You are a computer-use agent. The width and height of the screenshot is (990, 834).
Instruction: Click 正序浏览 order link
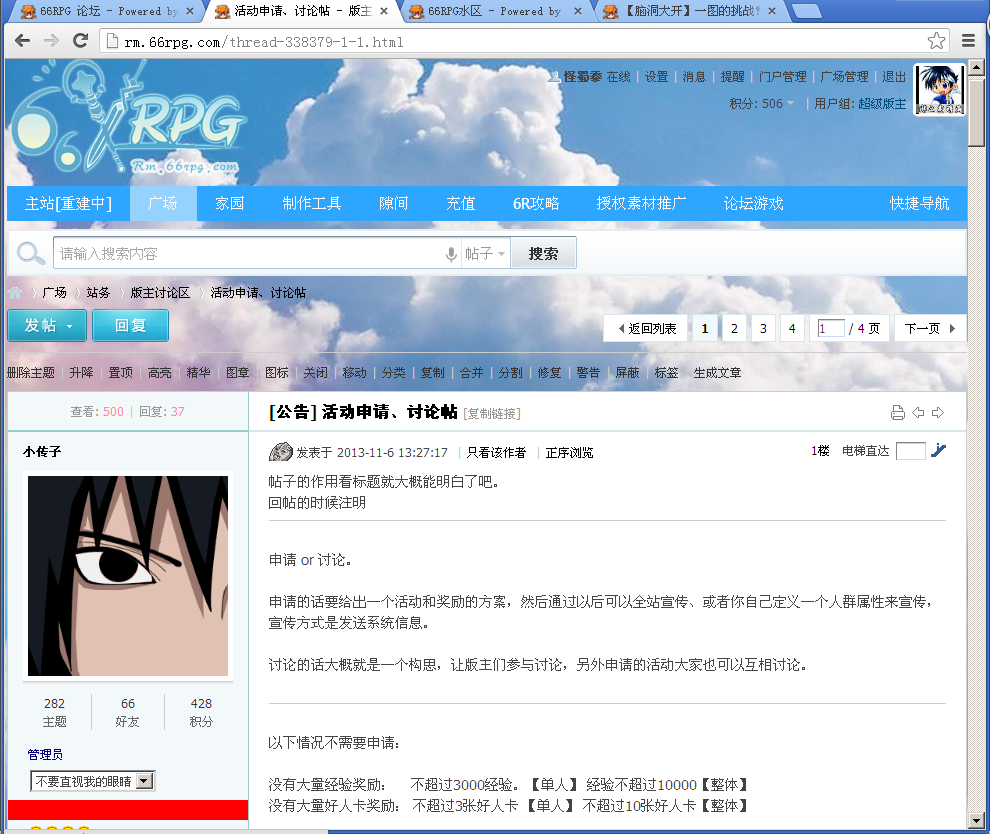[570, 452]
